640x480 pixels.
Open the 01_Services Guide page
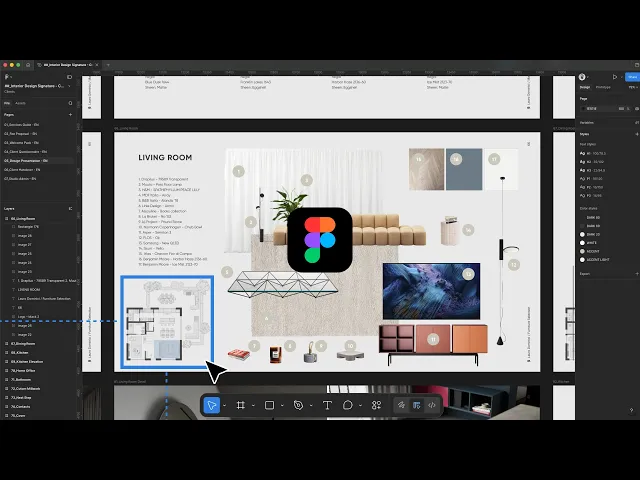[21, 125]
